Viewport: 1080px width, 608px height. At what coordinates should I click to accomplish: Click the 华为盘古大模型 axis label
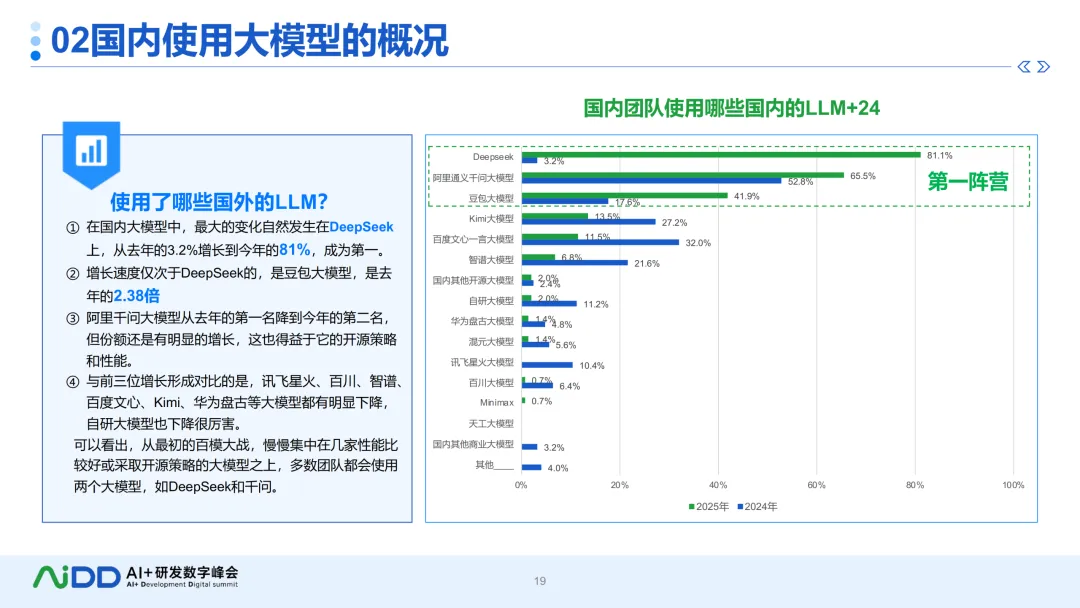click(x=482, y=321)
